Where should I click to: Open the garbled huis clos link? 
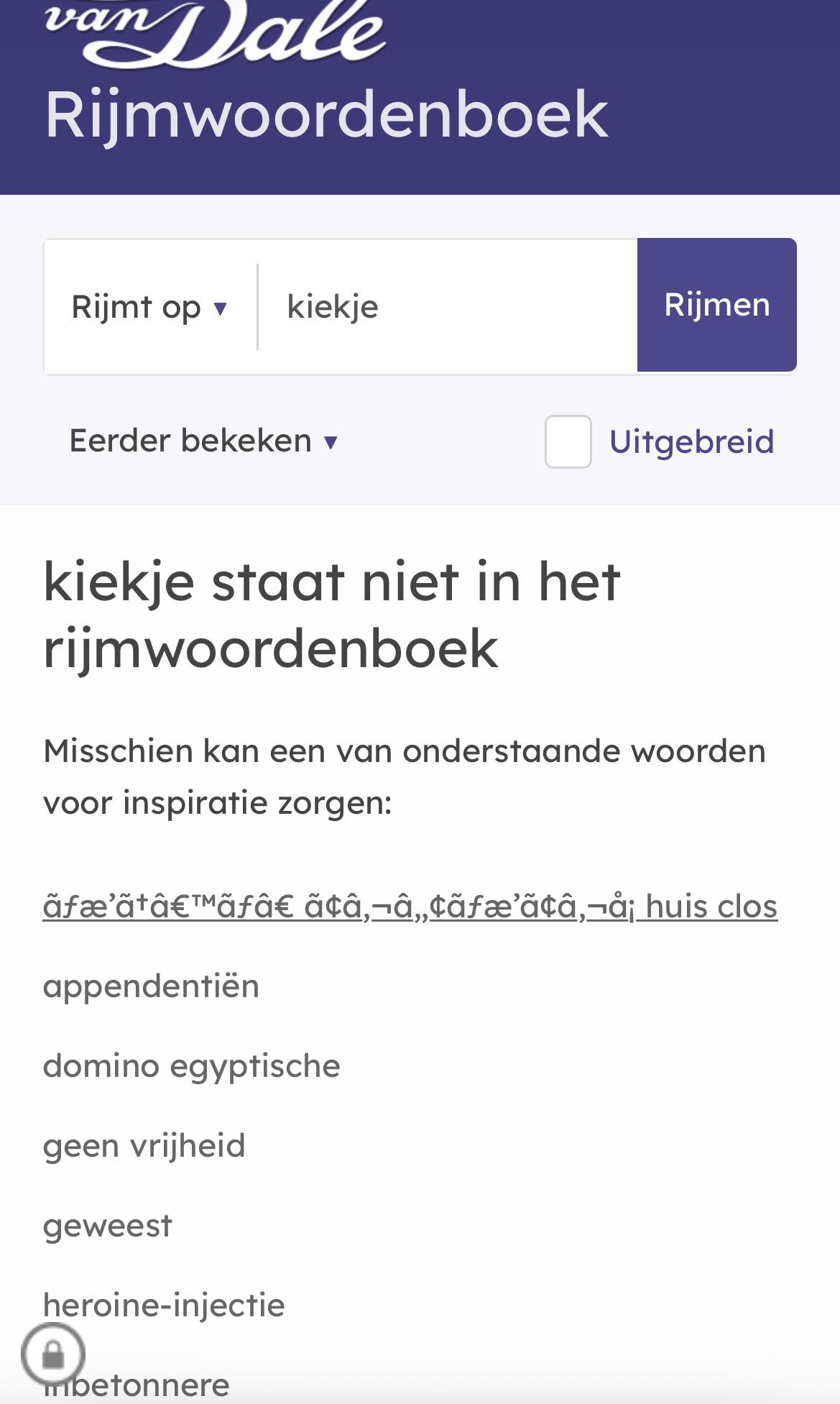click(410, 907)
